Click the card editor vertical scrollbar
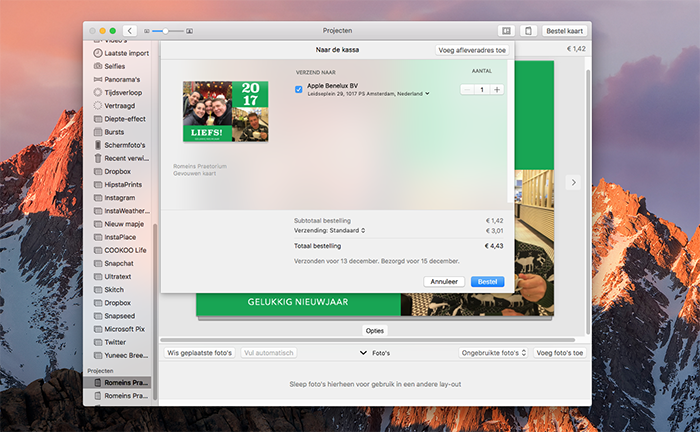The image size is (700, 432). pos(588,201)
